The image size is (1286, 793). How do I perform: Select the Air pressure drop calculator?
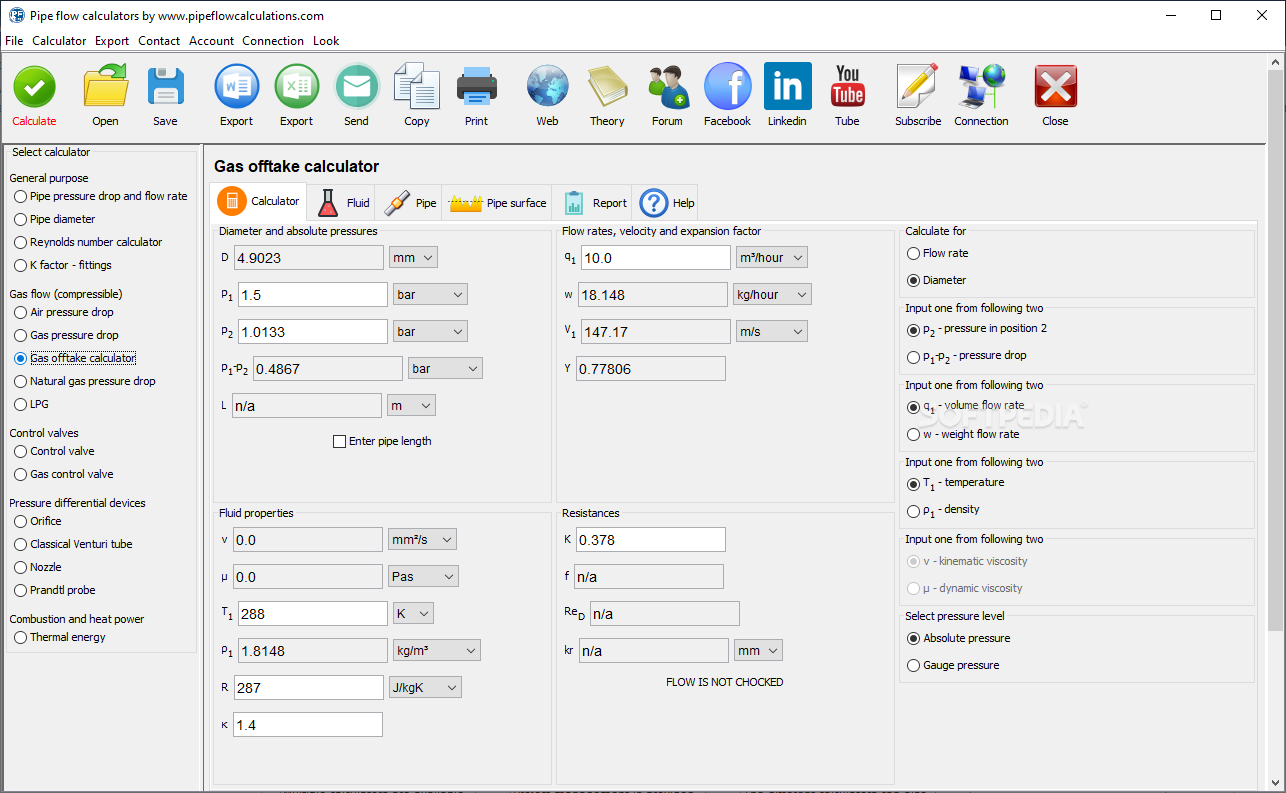tap(64, 312)
